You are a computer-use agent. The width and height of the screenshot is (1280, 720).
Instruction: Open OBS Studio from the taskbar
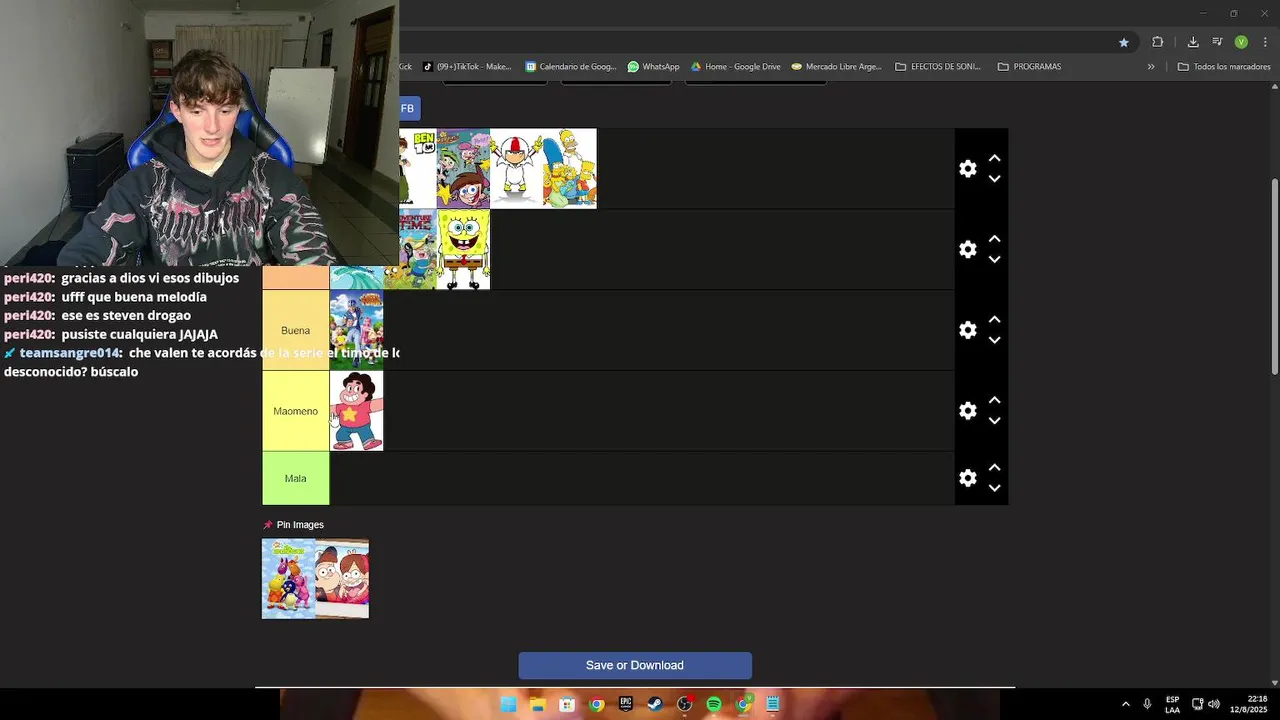[x=685, y=704]
